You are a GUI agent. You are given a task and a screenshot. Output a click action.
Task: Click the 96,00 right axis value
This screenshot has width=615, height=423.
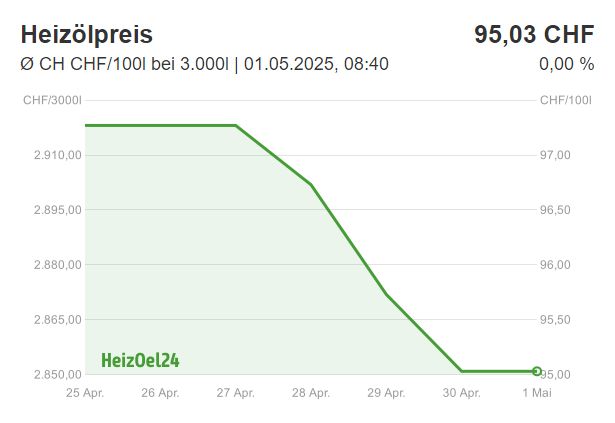pyautogui.click(x=555, y=265)
